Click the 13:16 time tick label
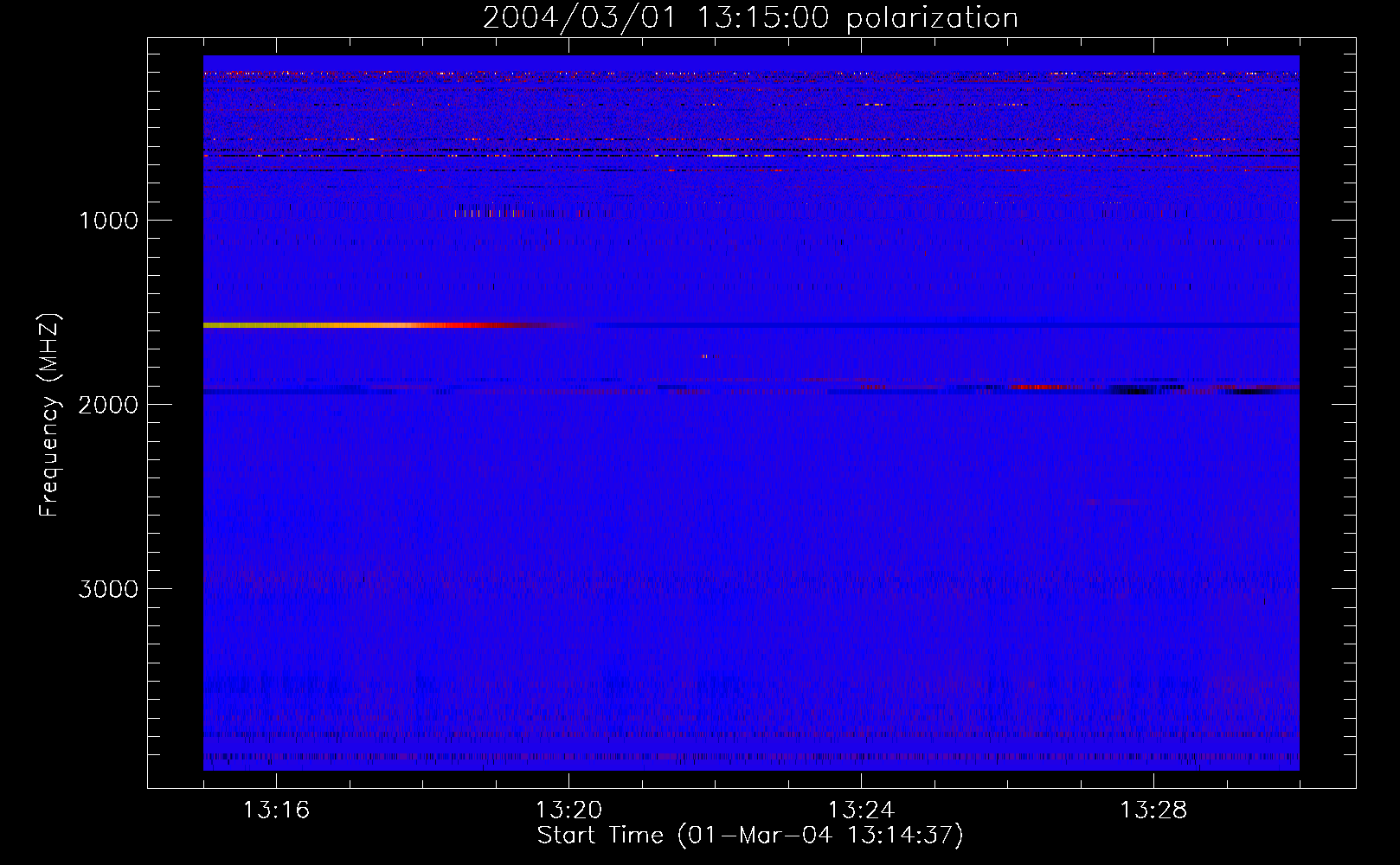 pyautogui.click(x=276, y=811)
